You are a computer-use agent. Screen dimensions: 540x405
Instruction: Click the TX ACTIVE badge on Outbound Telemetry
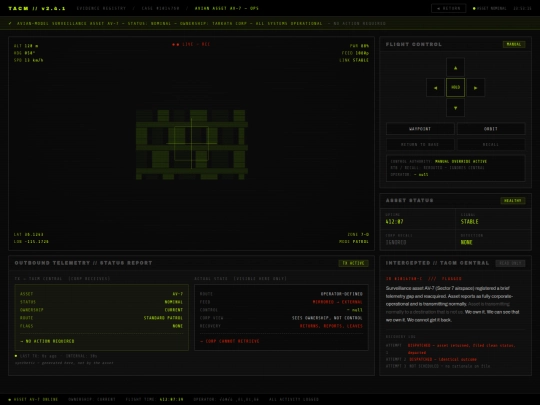tap(354, 263)
